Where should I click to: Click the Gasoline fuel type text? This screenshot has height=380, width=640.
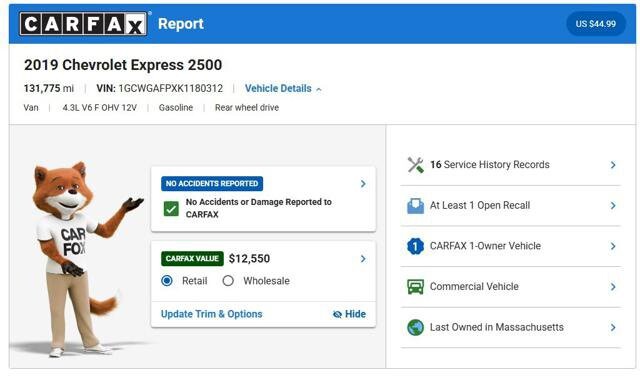pos(176,108)
